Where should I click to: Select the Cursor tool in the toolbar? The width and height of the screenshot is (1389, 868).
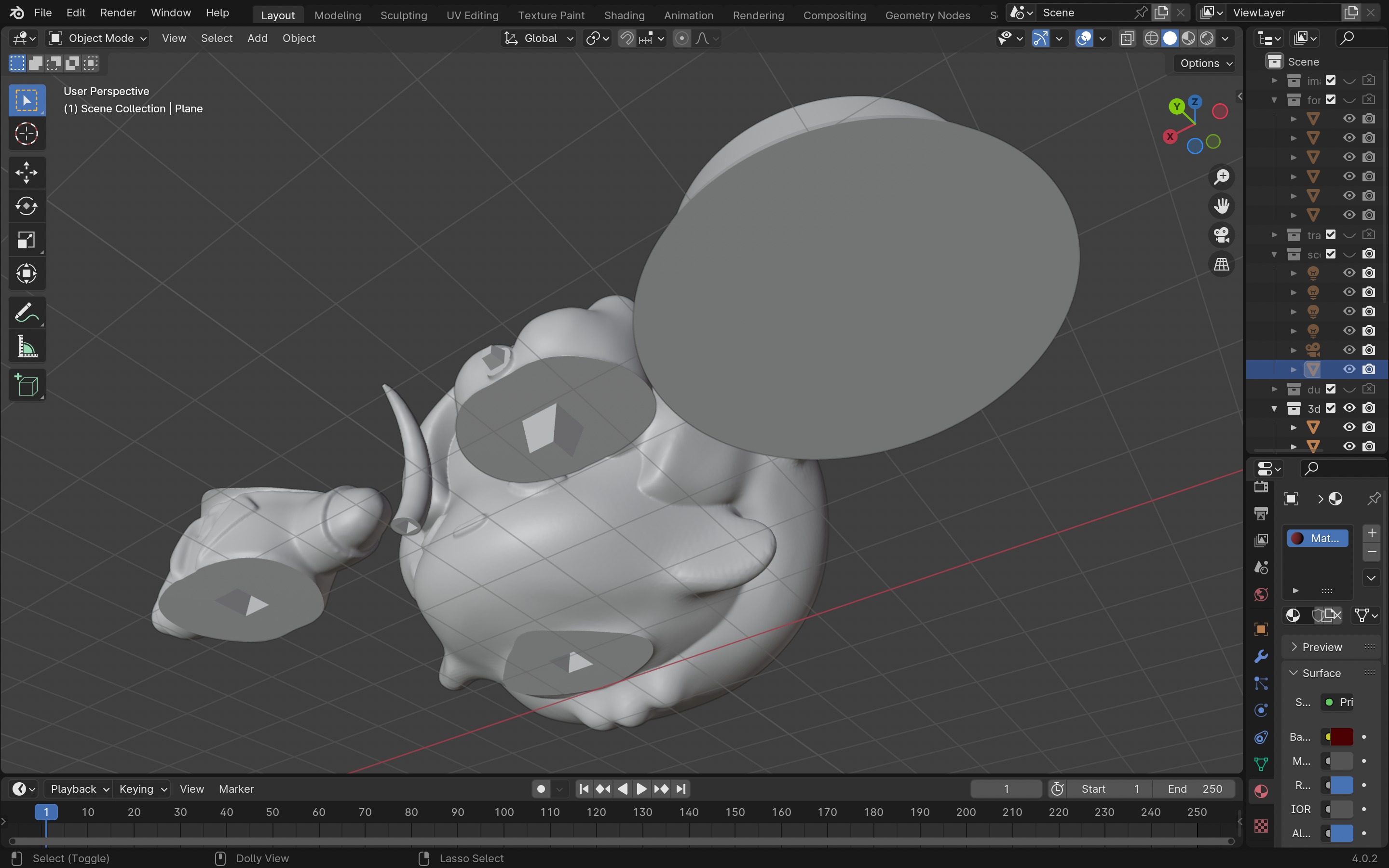point(27,135)
